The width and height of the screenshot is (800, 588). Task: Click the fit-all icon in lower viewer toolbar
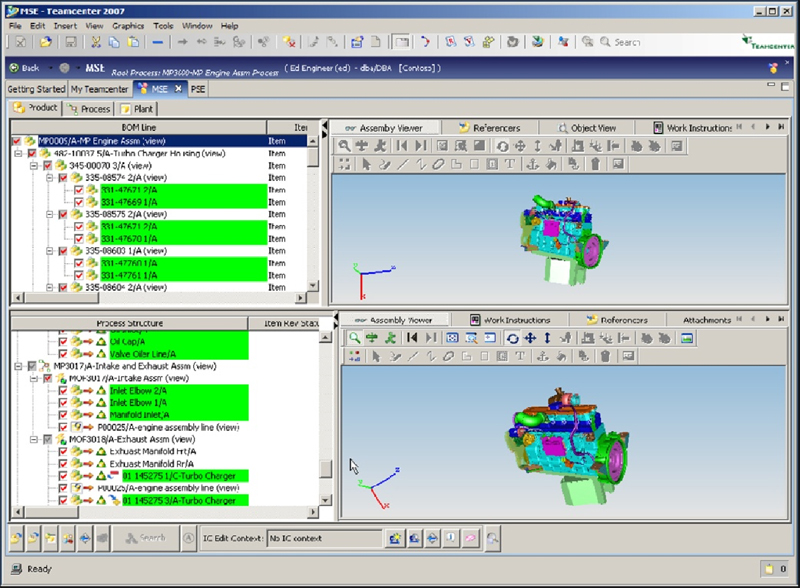452,338
